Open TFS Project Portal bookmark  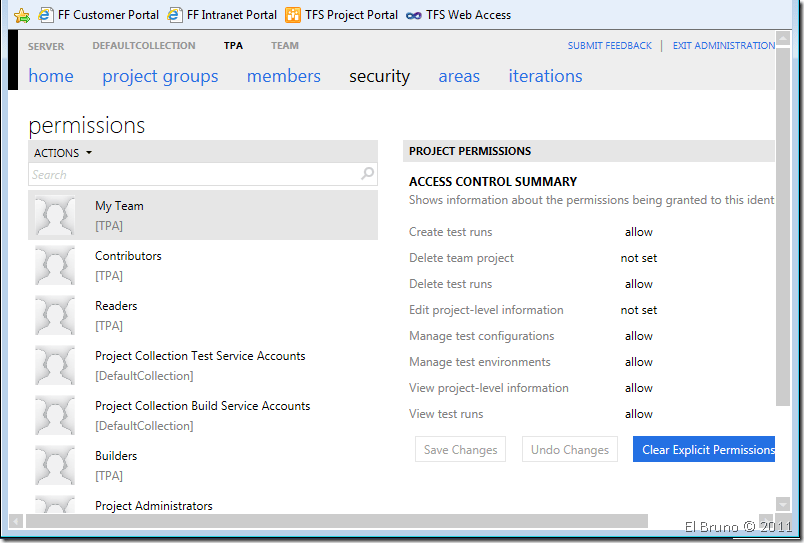pos(341,15)
